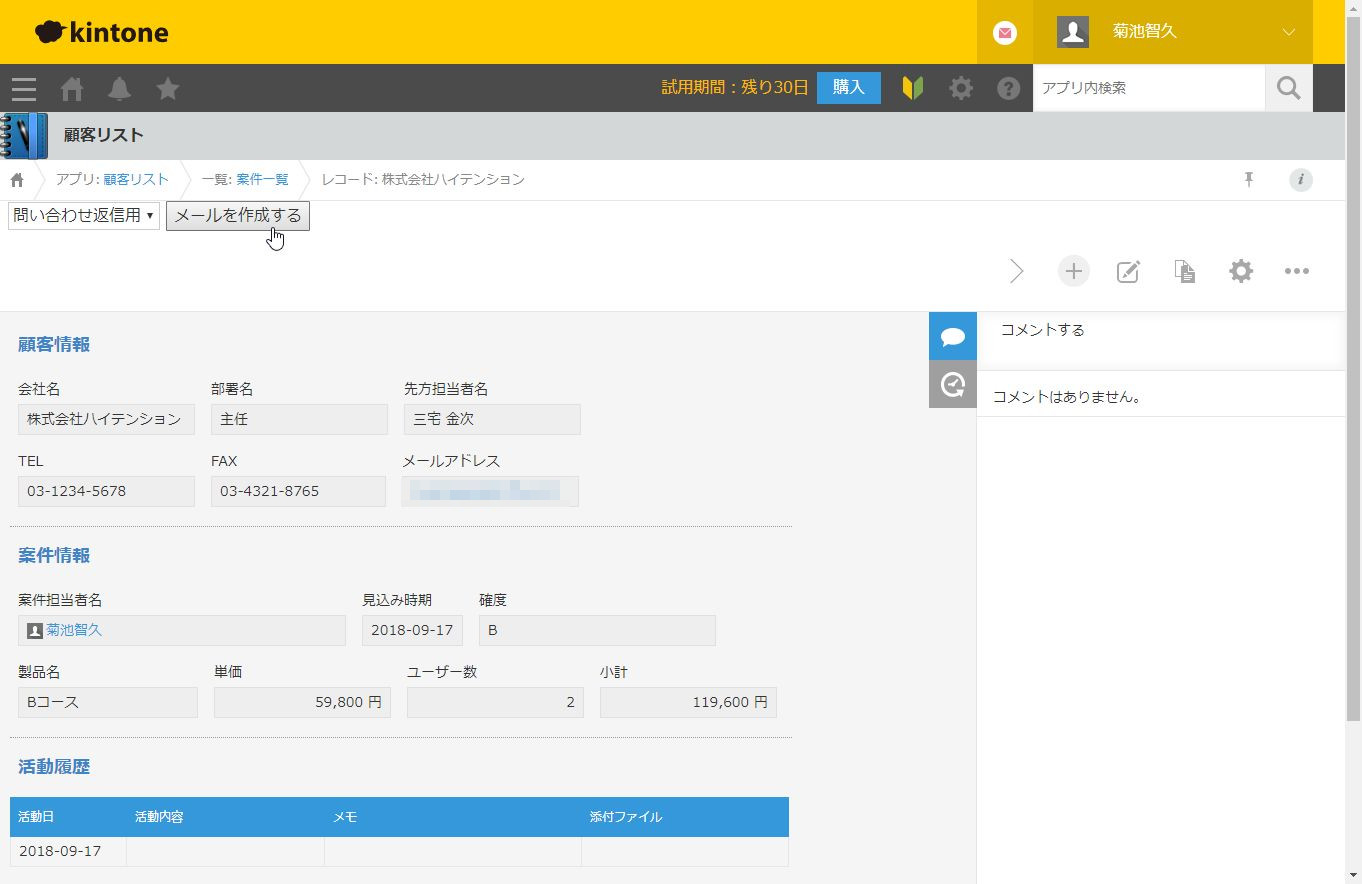Expand the 問い合わせ返信用 template dropdown
Viewport: 1362px width, 884px height.
pos(84,216)
